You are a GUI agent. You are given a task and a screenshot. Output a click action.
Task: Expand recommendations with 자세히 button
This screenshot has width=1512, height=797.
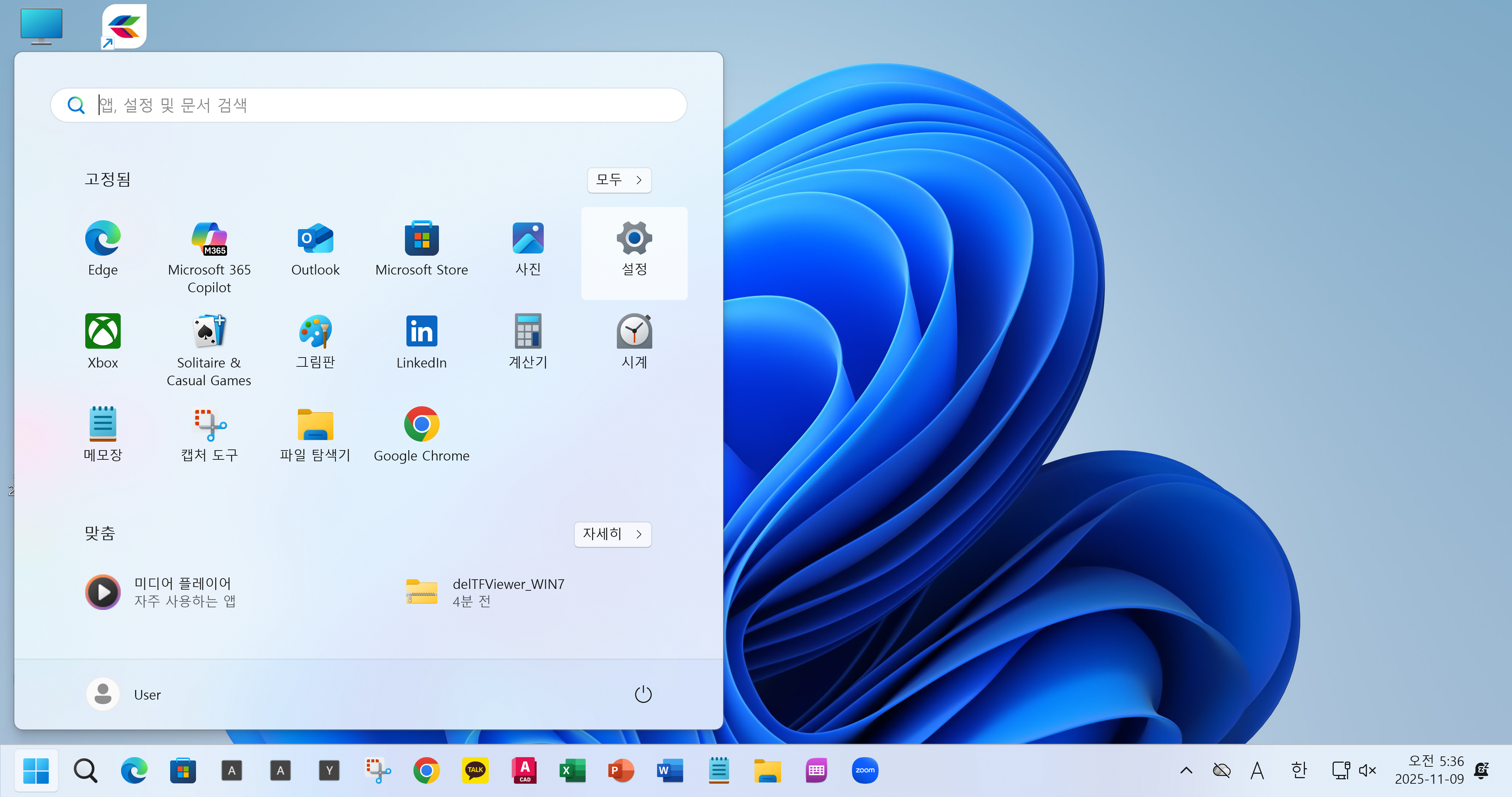click(612, 534)
